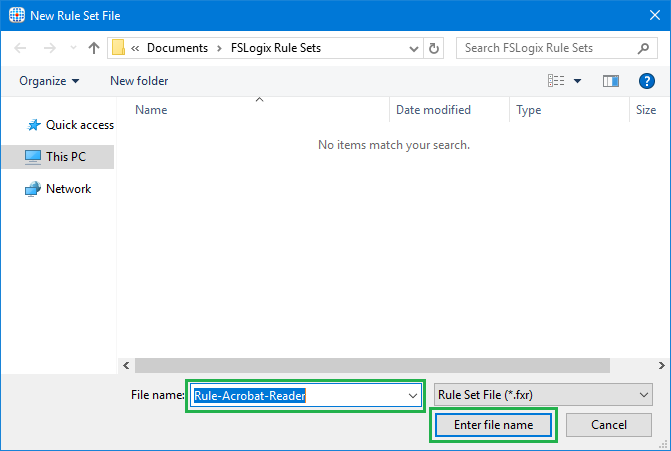The height and width of the screenshot is (451, 671).
Task: Select This PC in navigation pane
Action: point(58,157)
